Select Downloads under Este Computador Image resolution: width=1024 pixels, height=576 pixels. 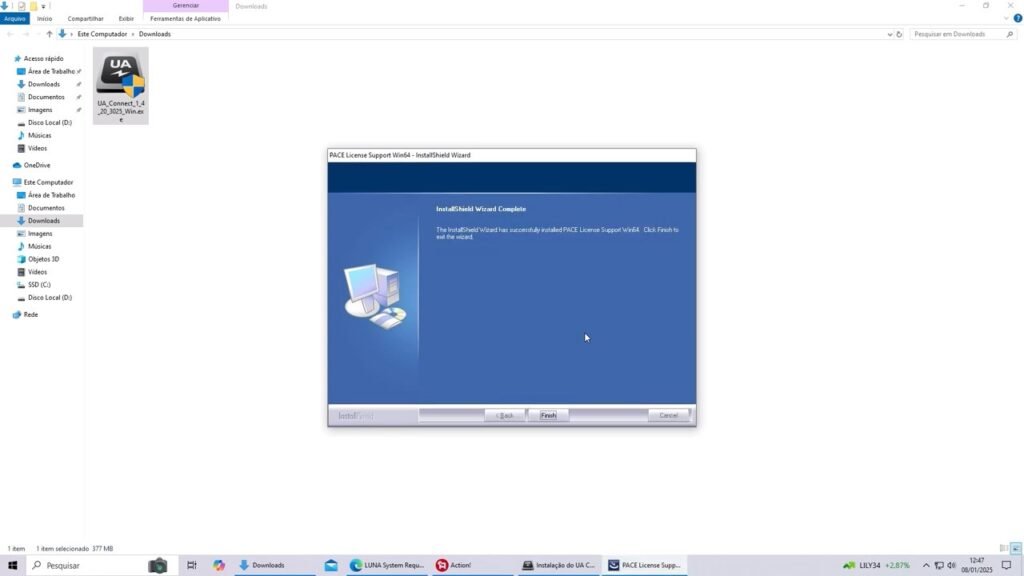click(x=43, y=221)
